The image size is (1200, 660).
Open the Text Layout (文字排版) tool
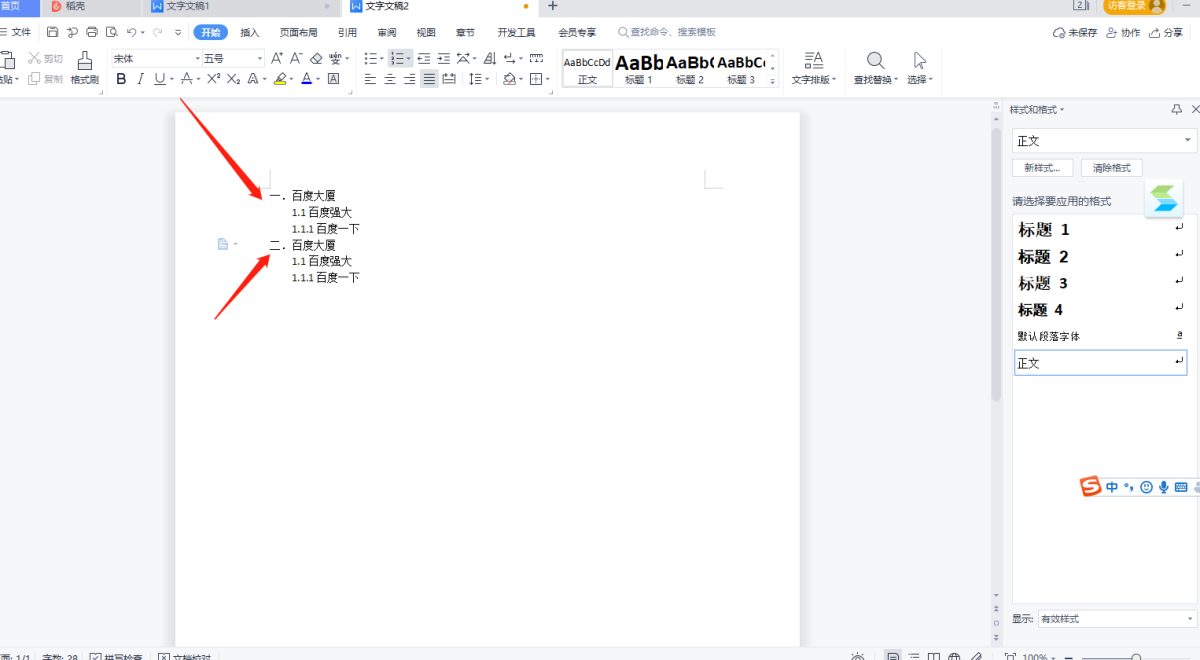[813, 67]
